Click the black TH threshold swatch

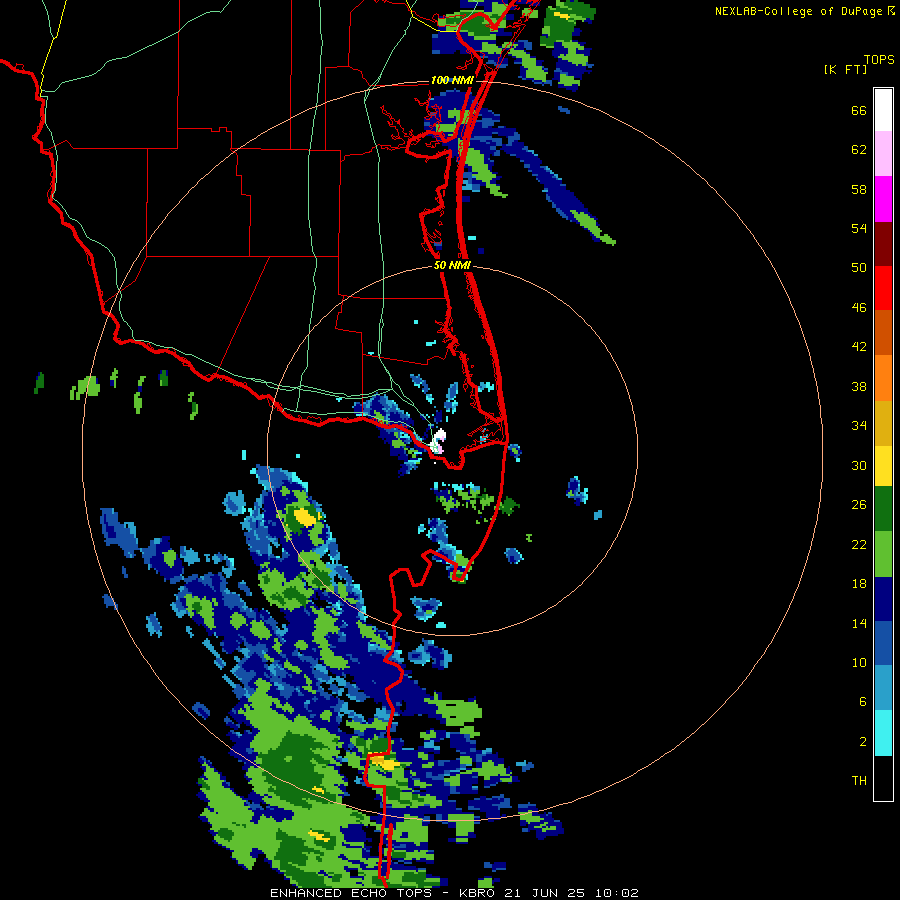click(883, 778)
